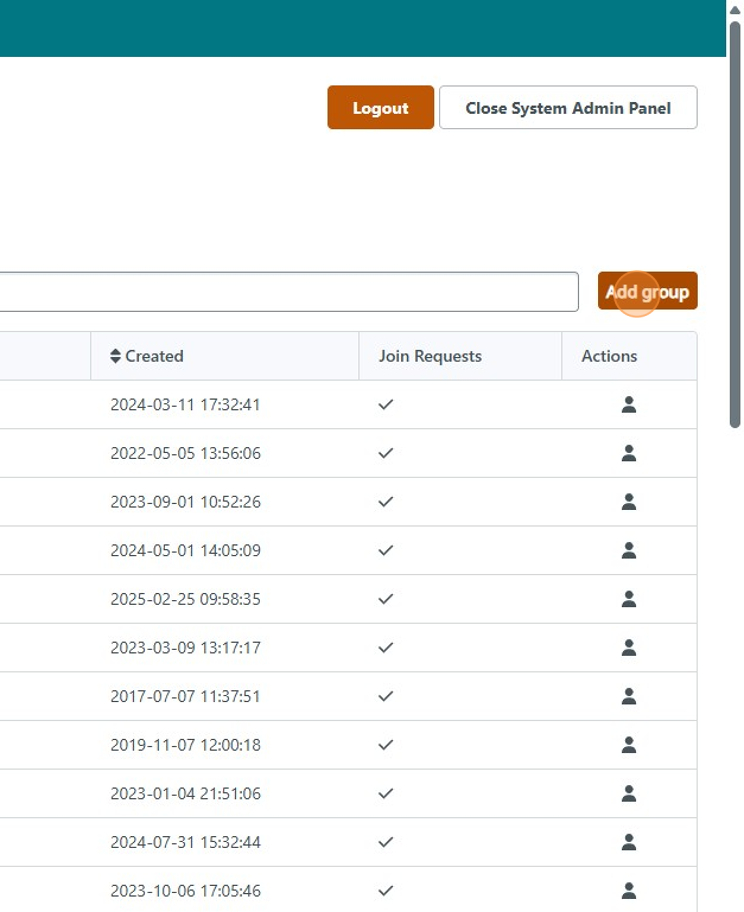Open members icon for group created 2022-05-05 13:56:06
This screenshot has width=744, height=912.
point(629,453)
